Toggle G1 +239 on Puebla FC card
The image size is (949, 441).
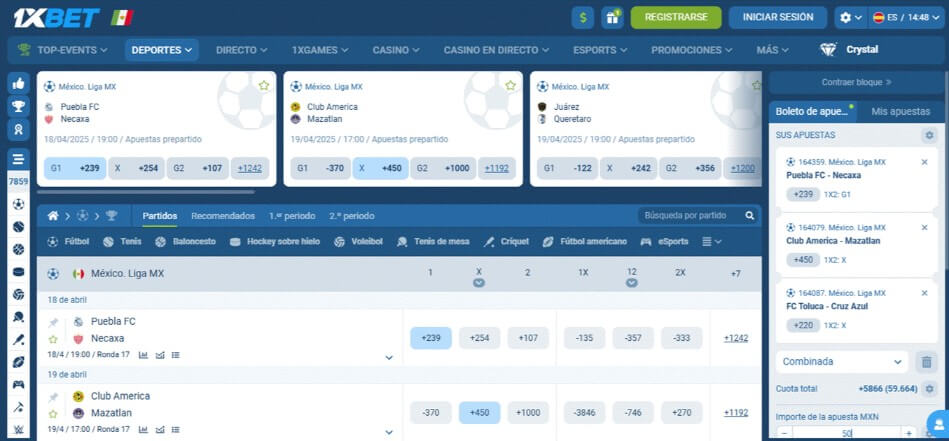[75, 168]
